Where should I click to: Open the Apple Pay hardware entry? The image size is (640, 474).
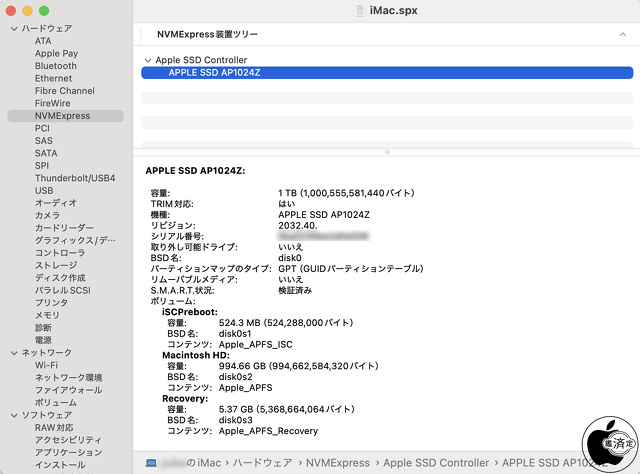click(x=56, y=53)
